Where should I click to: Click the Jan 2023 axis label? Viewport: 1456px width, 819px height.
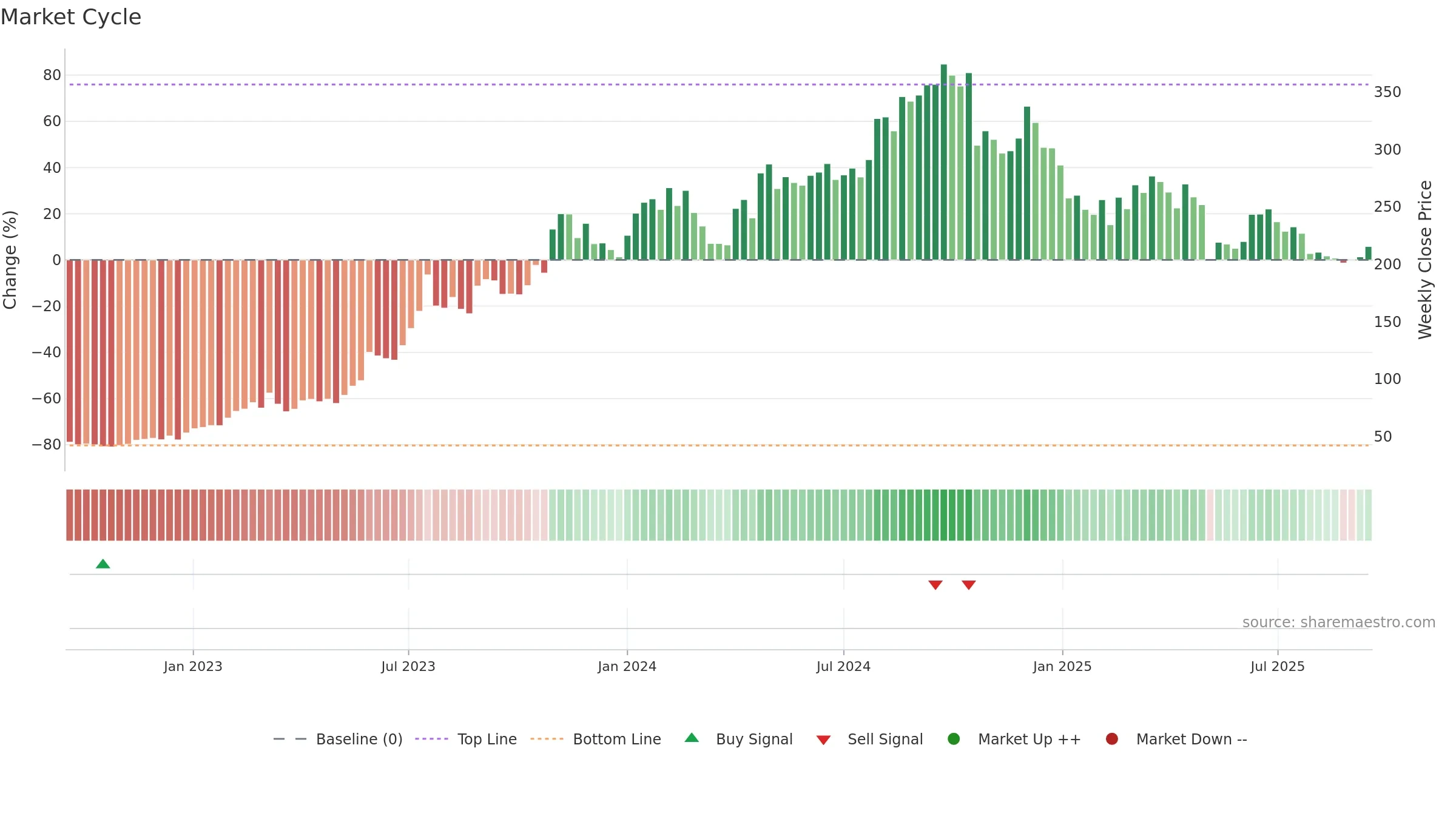193,666
